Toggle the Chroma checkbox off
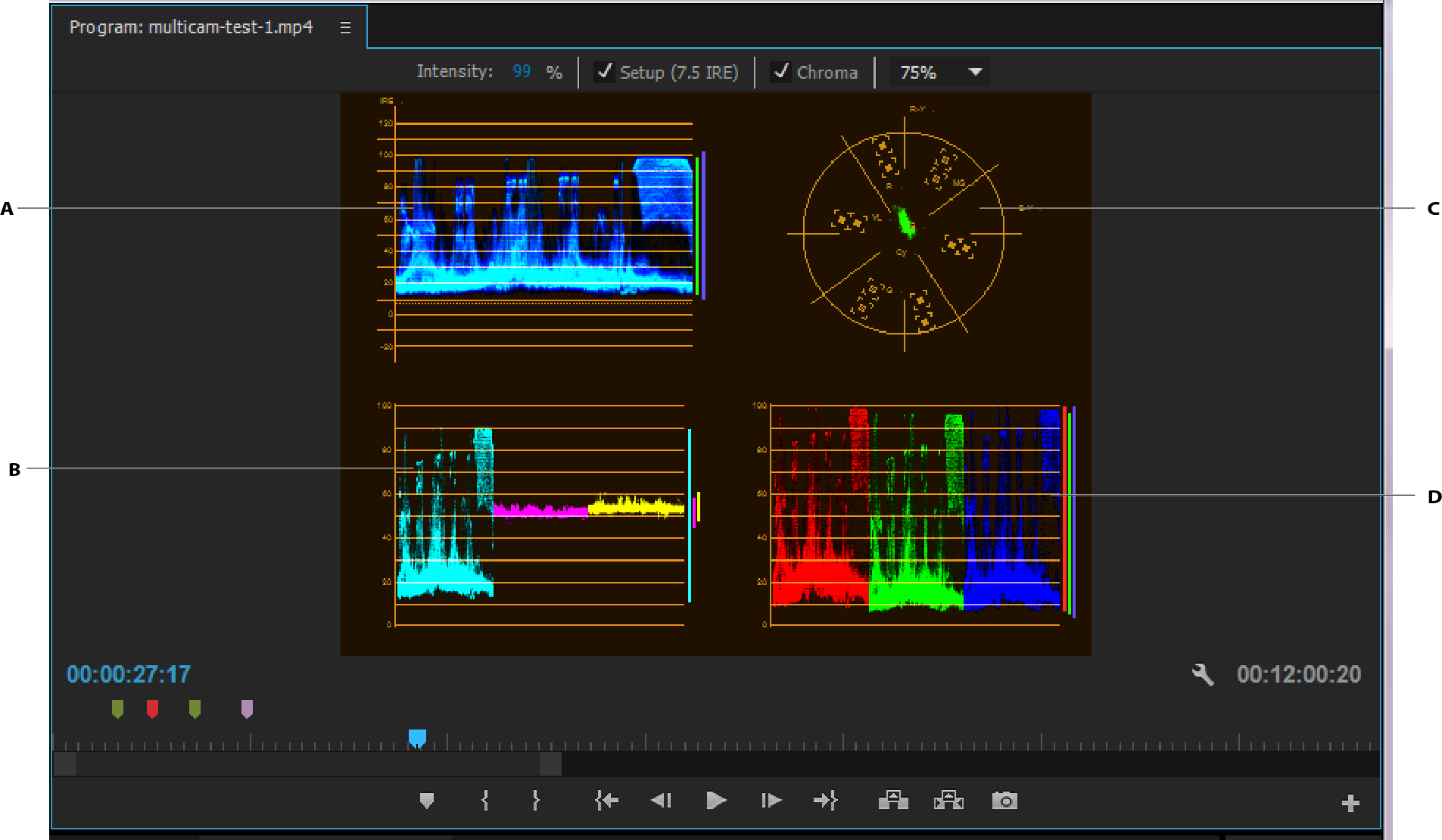 (782, 72)
